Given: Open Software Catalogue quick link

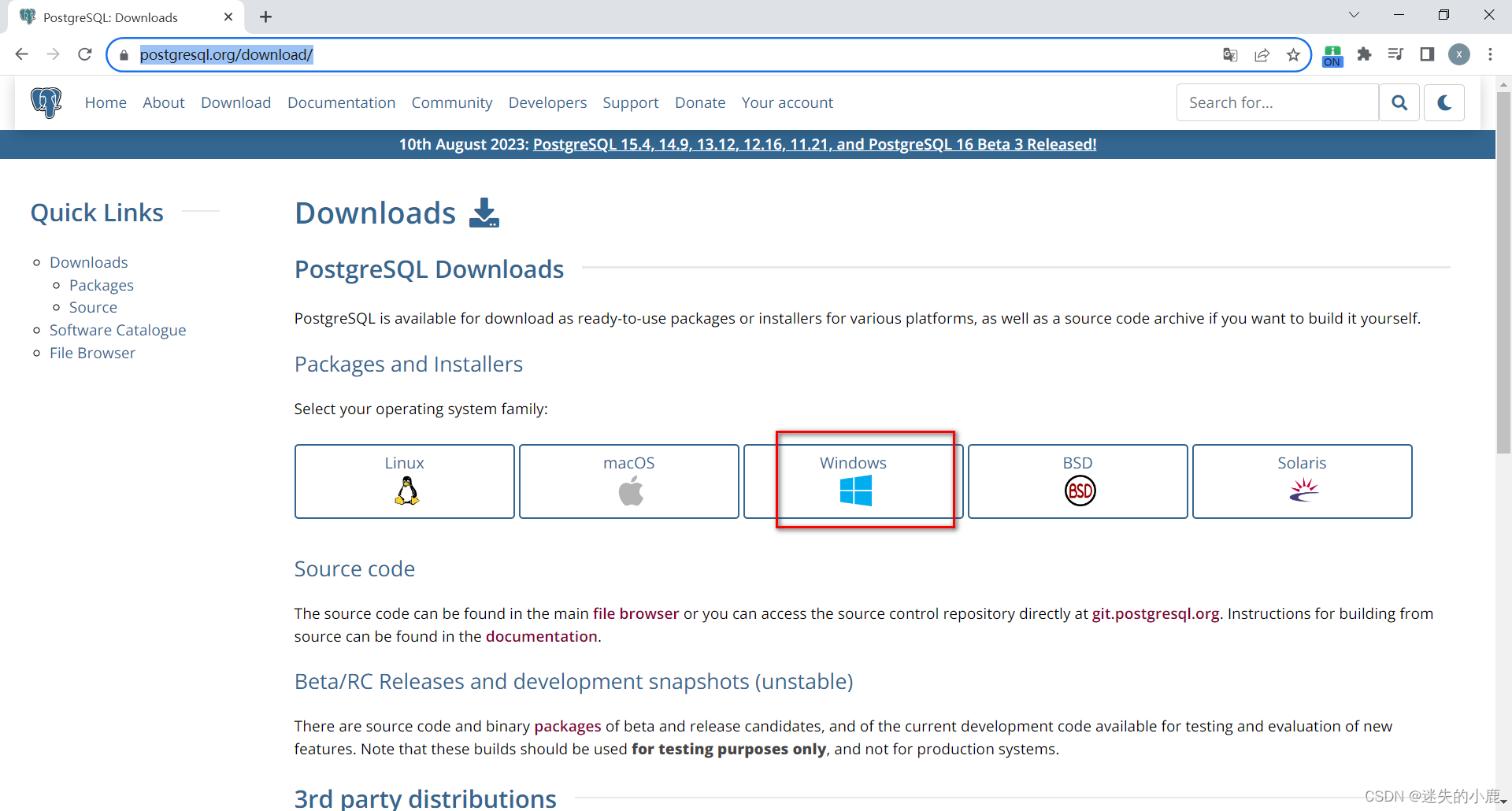Looking at the screenshot, I should (118, 330).
